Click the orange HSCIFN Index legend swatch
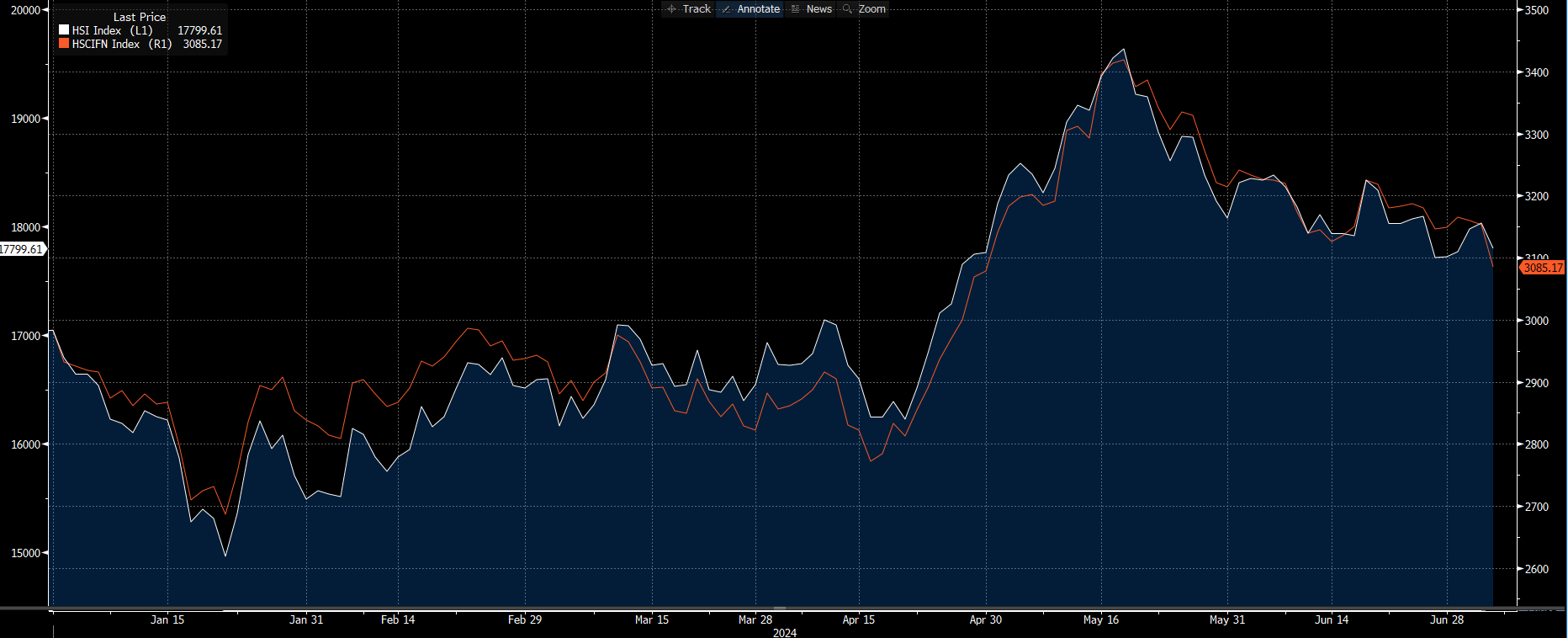This screenshot has height=638, width=1568. [64, 44]
